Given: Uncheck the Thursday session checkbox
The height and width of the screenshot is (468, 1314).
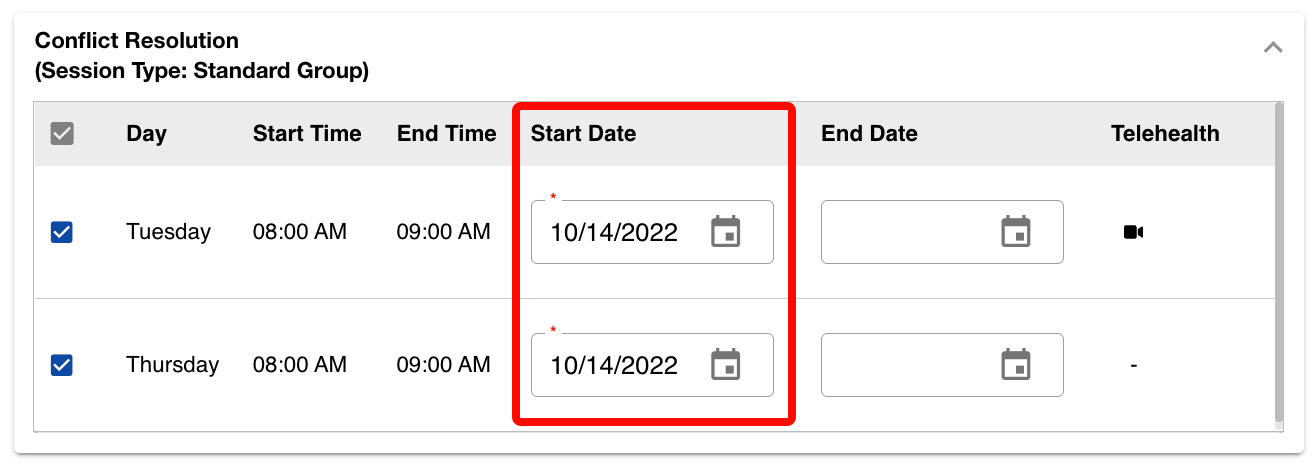Looking at the screenshot, I should coord(62,365).
